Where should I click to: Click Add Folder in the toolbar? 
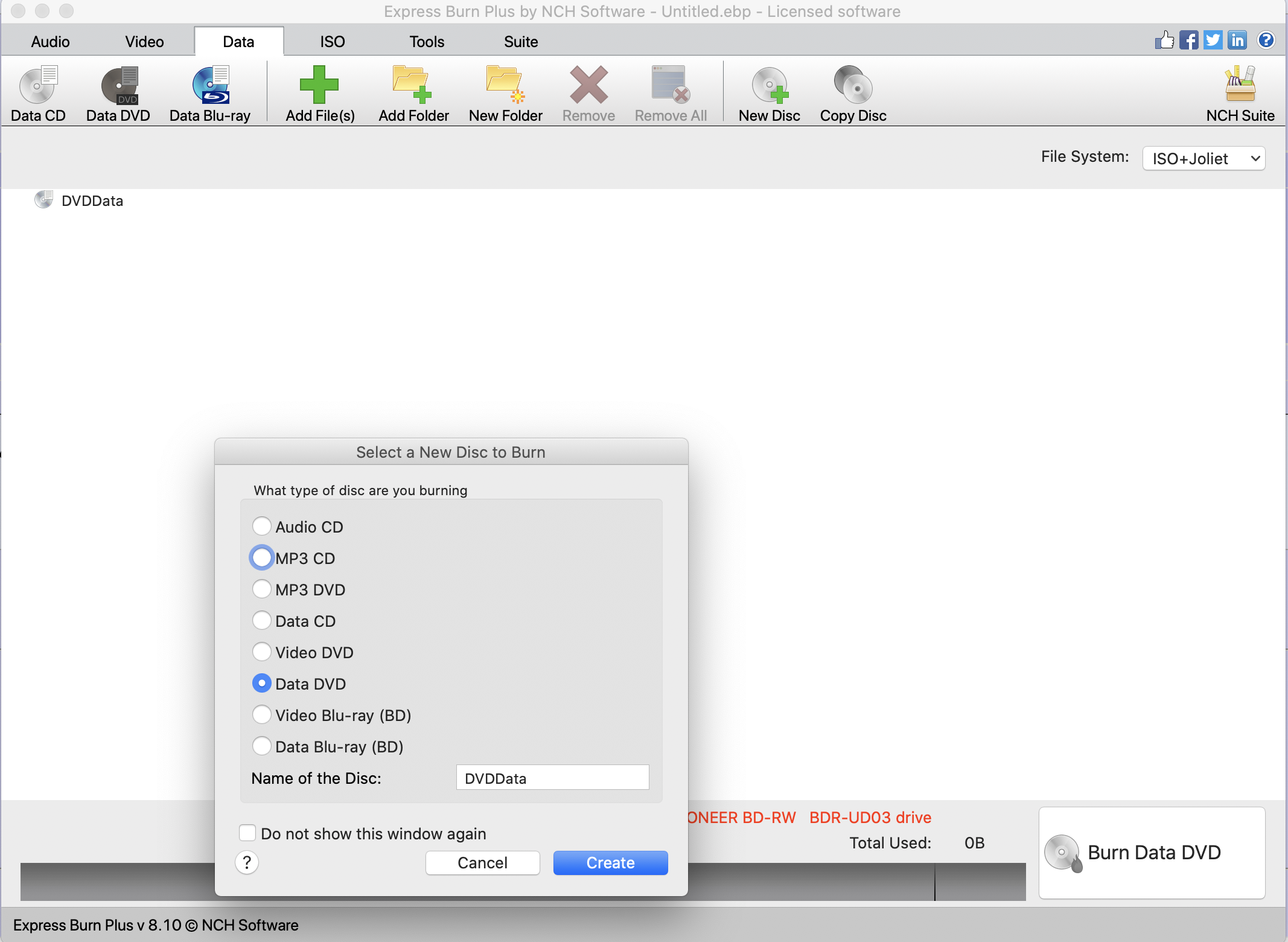[x=413, y=94]
